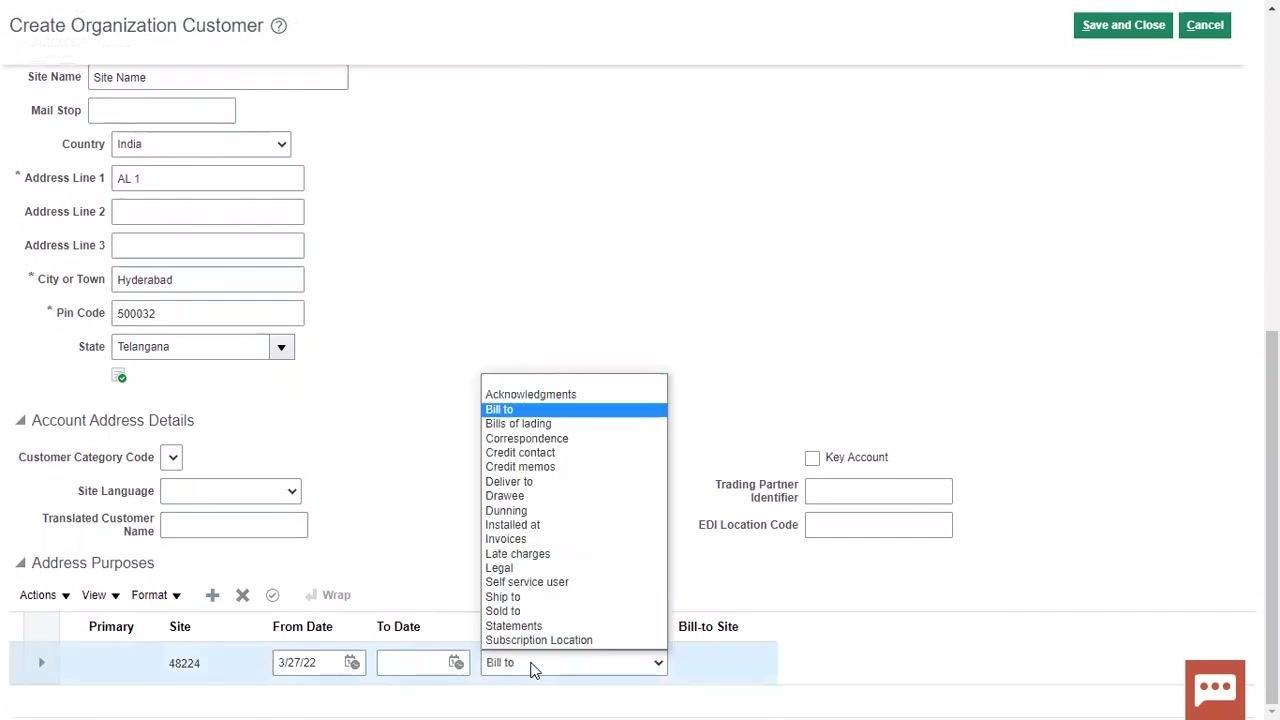Select Acknowledgments from purpose list
This screenshot has width=1280, height=720.
pyautogui.click(x=574, y=395)
